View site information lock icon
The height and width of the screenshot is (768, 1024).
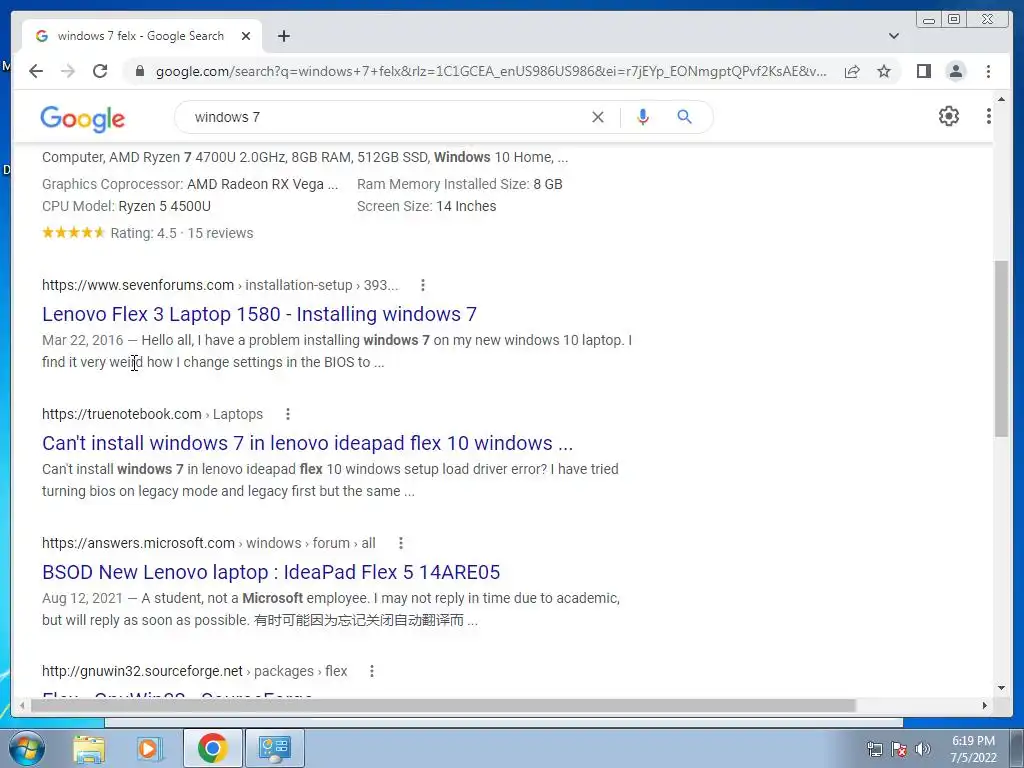click(x=139, y=71)
